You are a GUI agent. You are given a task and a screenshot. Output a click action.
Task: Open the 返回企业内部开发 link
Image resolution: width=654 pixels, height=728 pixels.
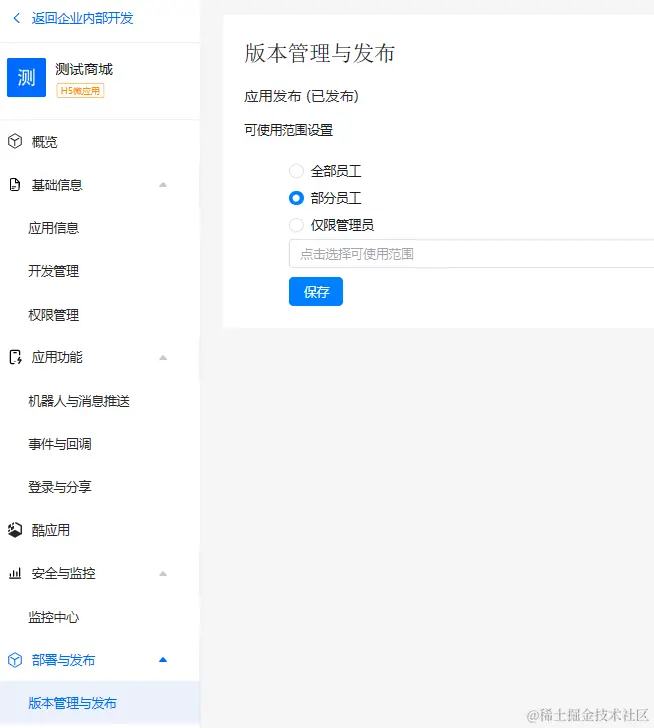[82, 18]
